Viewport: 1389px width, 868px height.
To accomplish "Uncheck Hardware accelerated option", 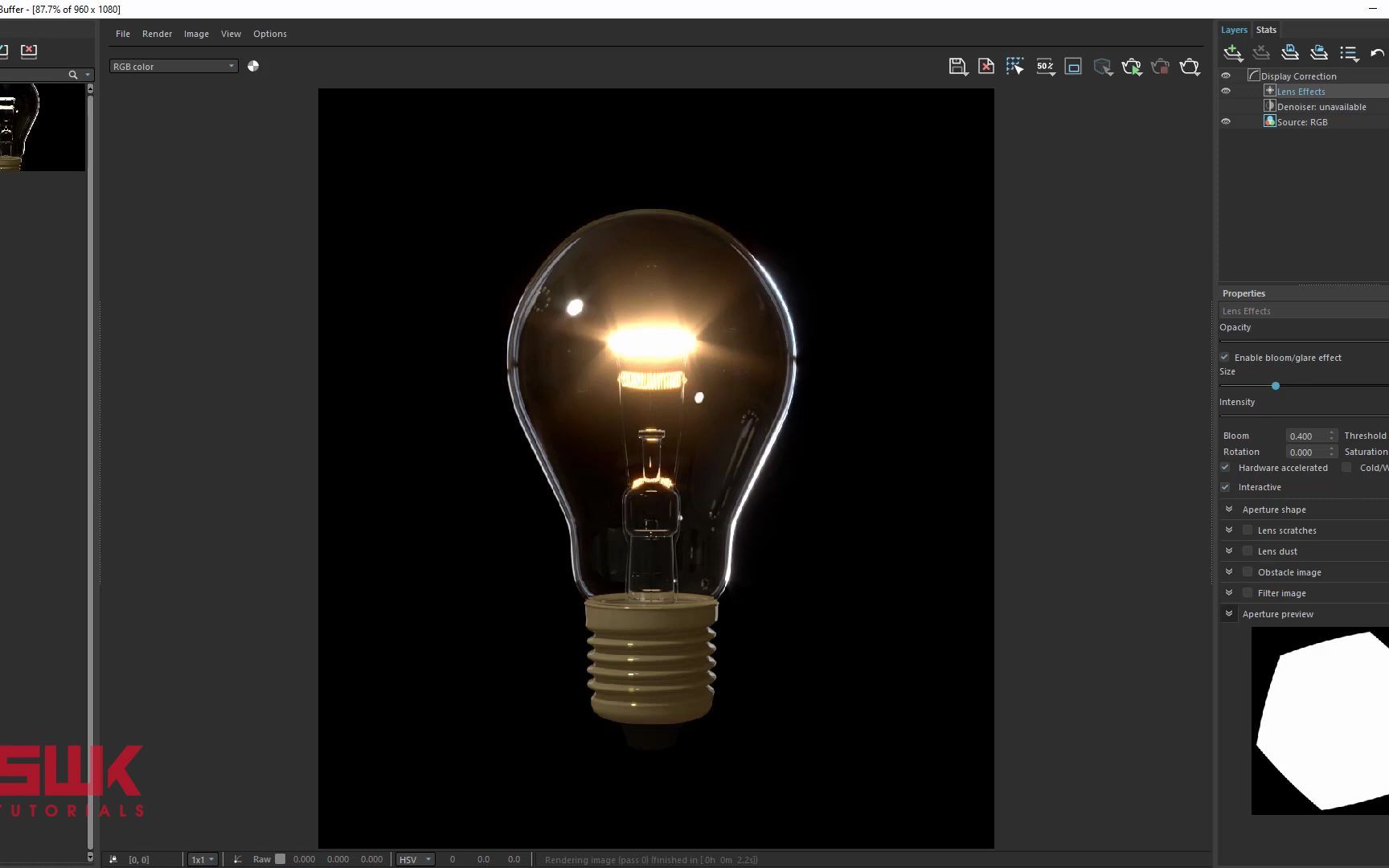I will click(x=1224, y=467).
